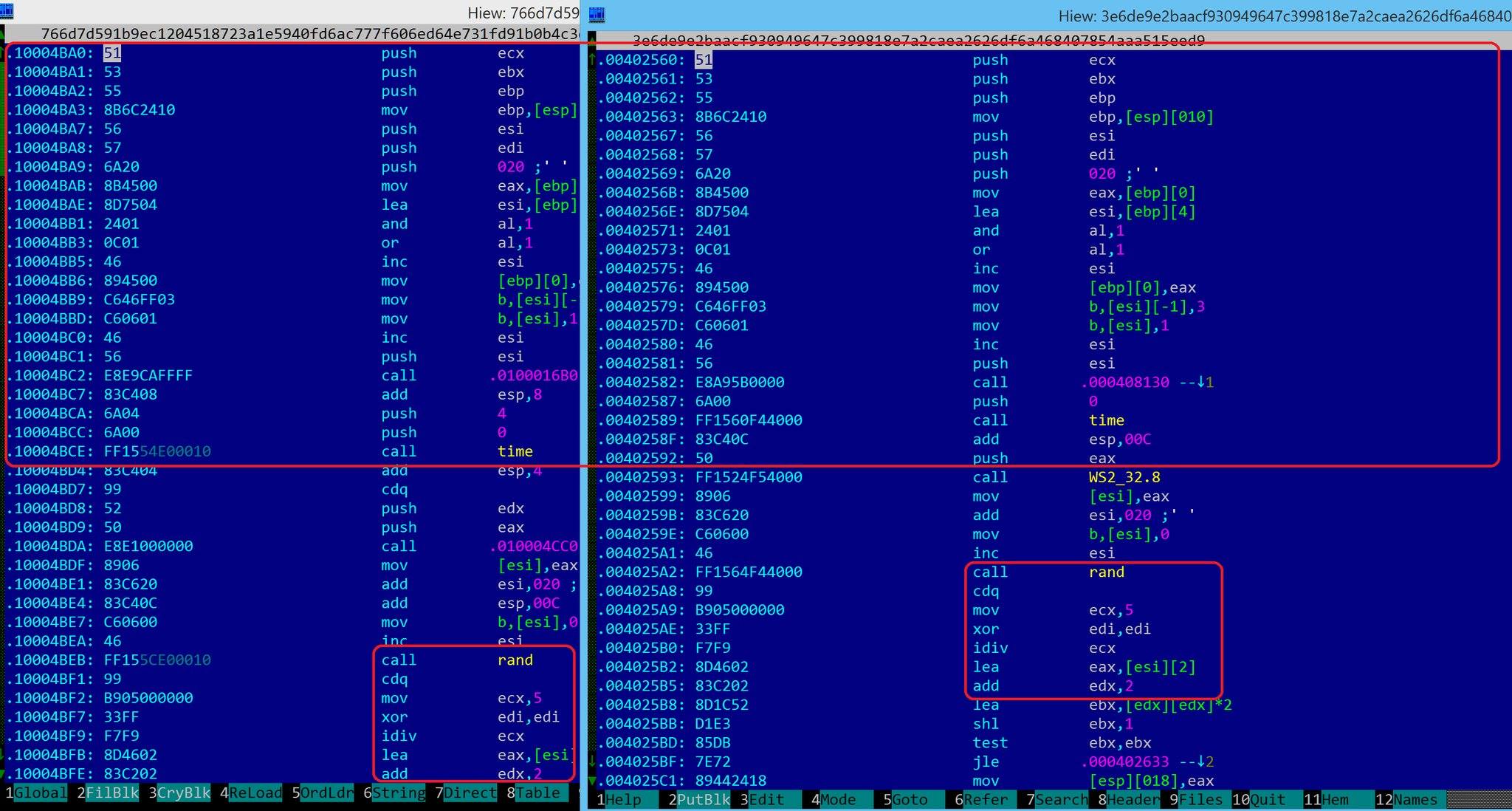Click 6 String in the left function bar
This screenshot has height=811, width=1512.
398,793
